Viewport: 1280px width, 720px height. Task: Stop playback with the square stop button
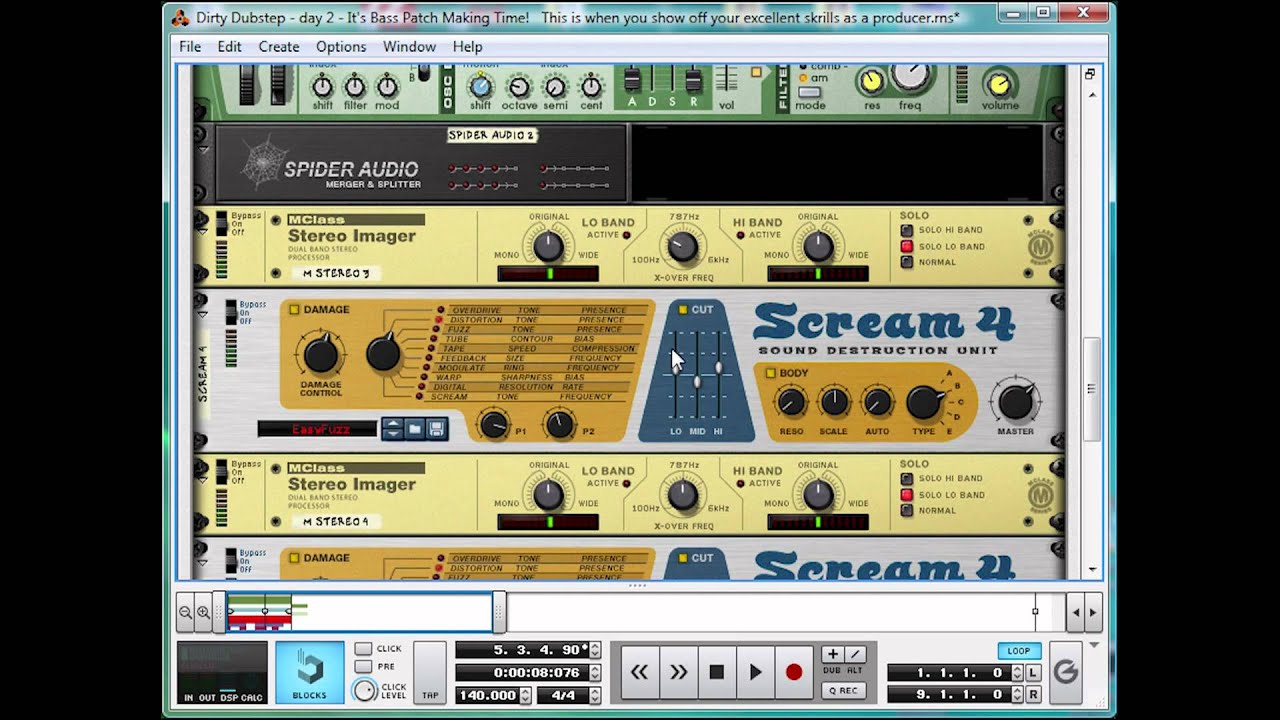pyautogui.click(x=717, y=672)
